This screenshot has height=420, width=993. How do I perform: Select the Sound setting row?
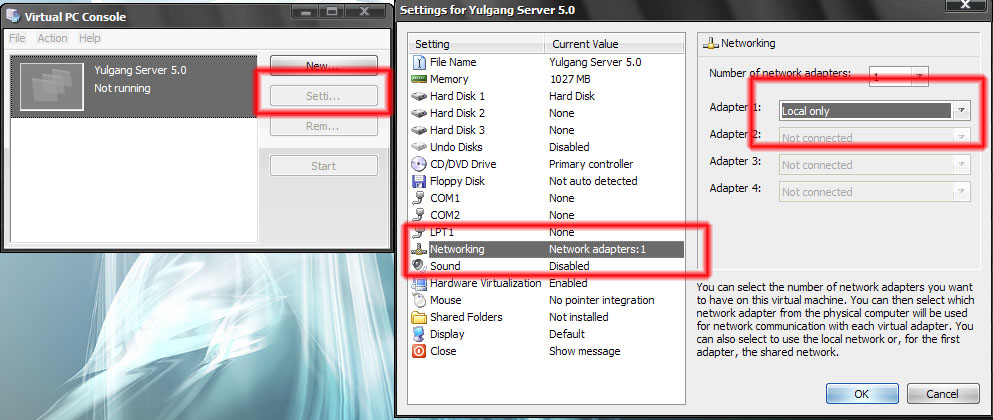click(x=547, y=266)
